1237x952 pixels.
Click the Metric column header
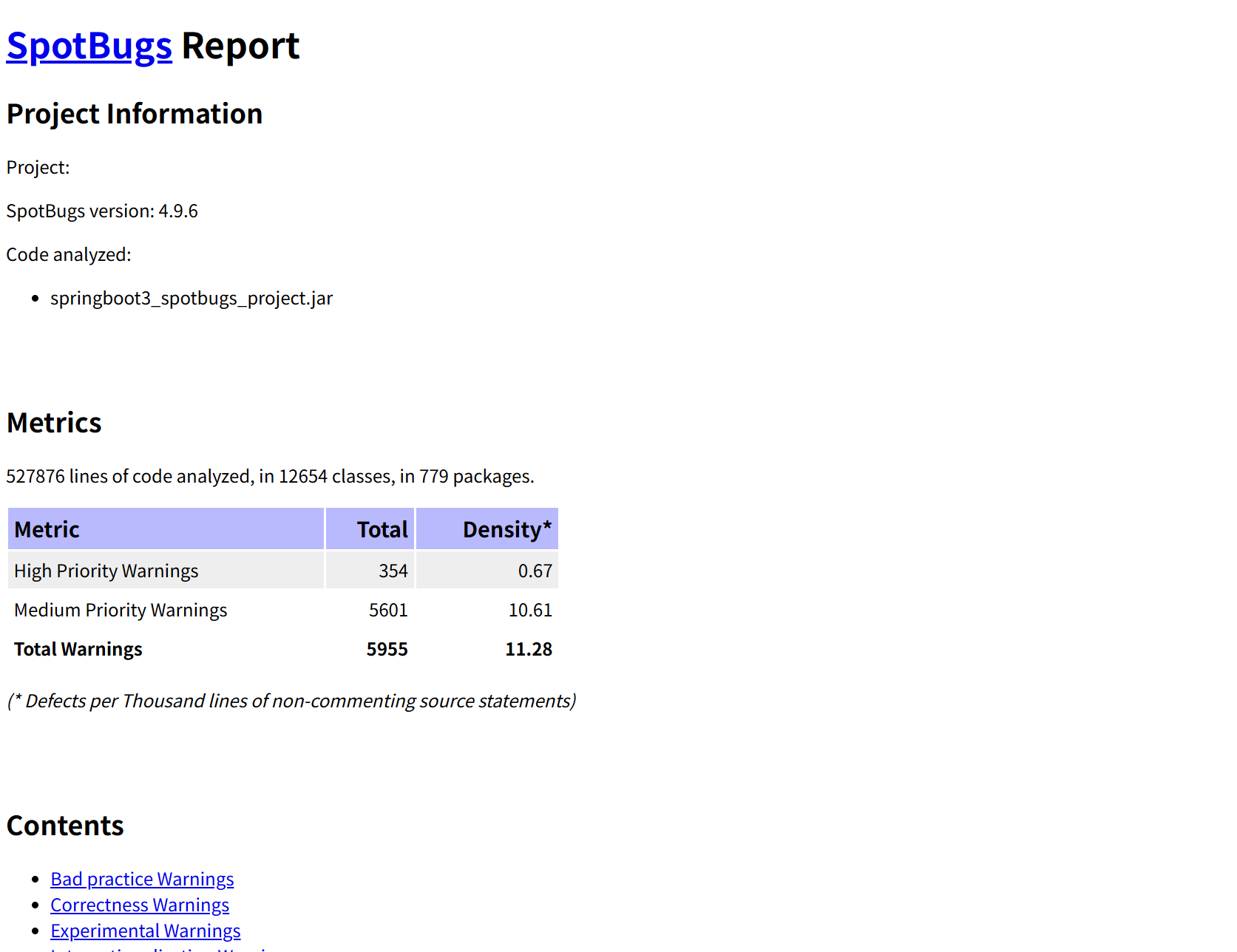pyautogui.click(x=166, y=528)
